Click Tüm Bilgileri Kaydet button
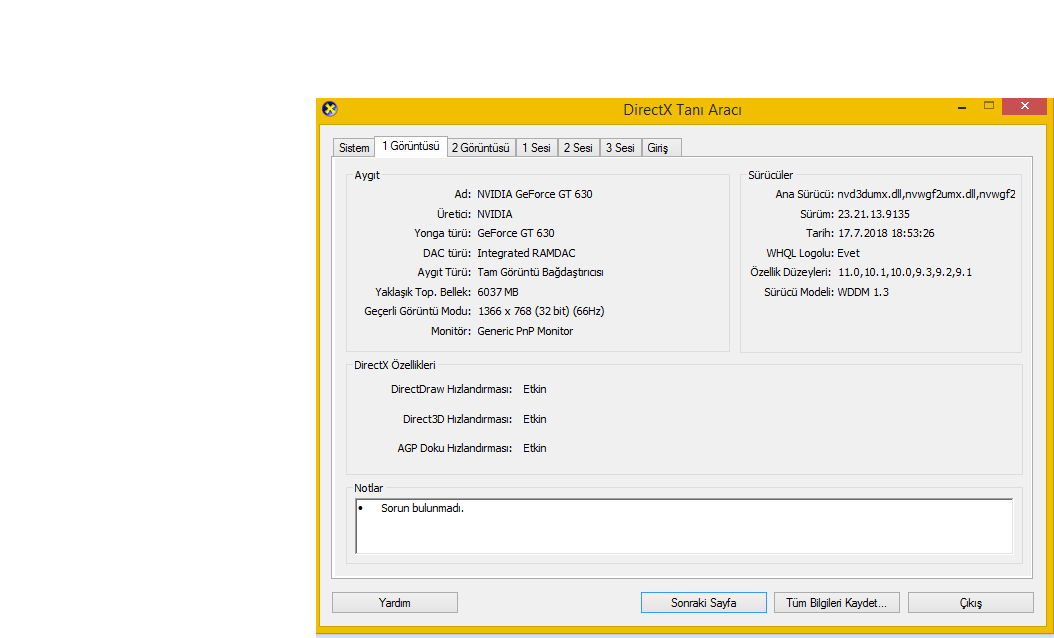The width and height of the screenshot is (1054, 638). [837, 603]
